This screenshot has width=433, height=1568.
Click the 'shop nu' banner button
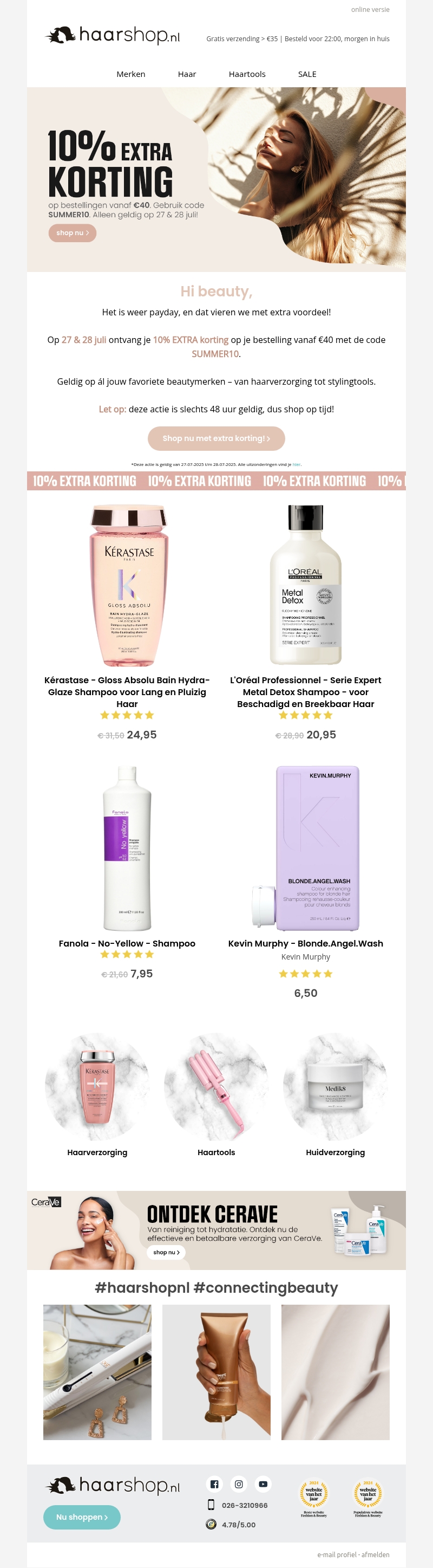[x=73, y=233]
